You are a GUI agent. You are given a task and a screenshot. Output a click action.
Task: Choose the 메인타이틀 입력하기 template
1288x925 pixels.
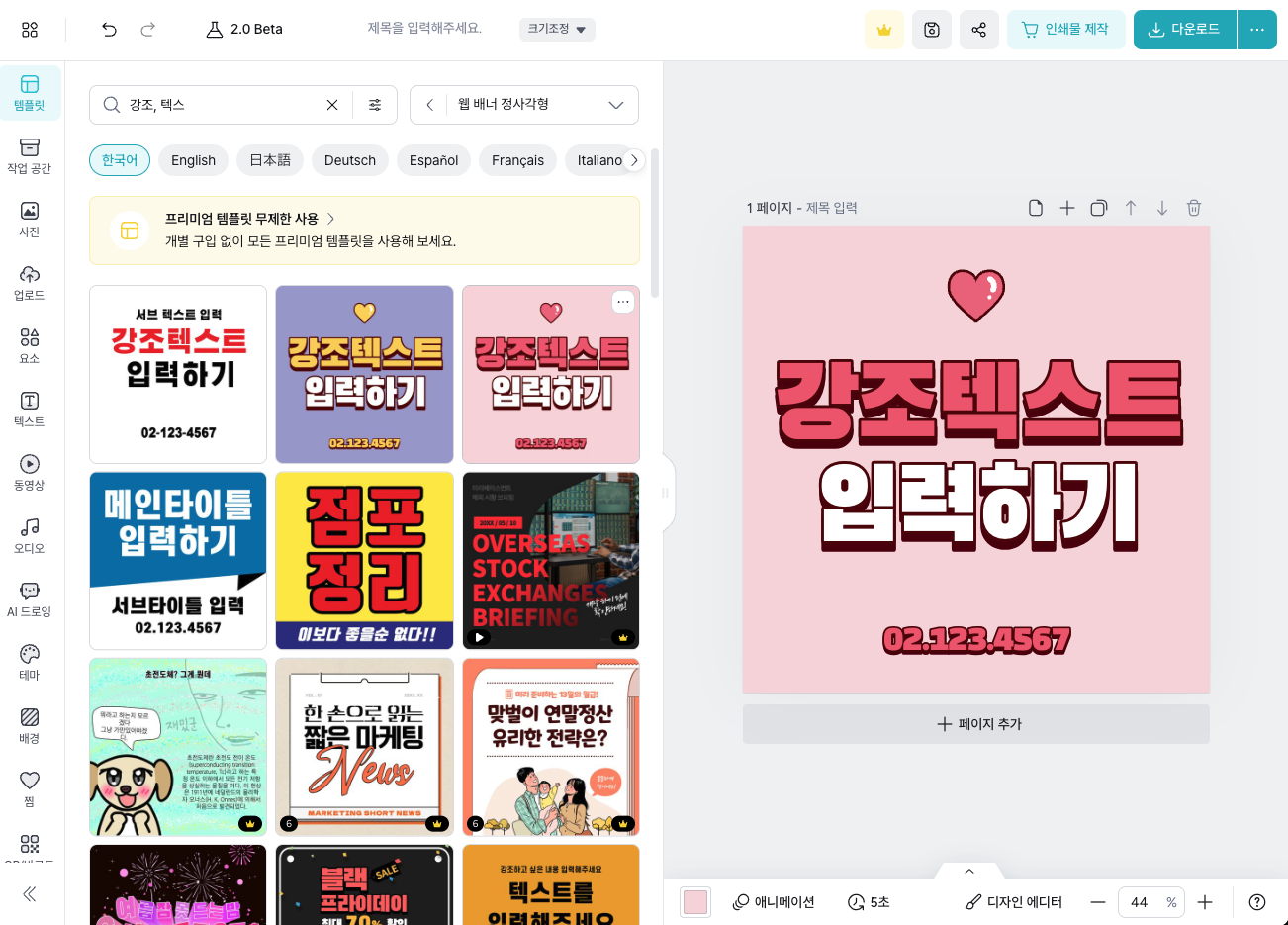(x=178, y=560)
